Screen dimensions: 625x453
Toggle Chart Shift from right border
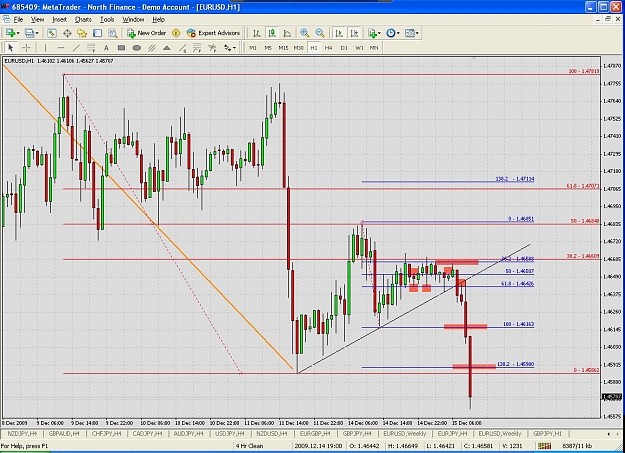354,33
